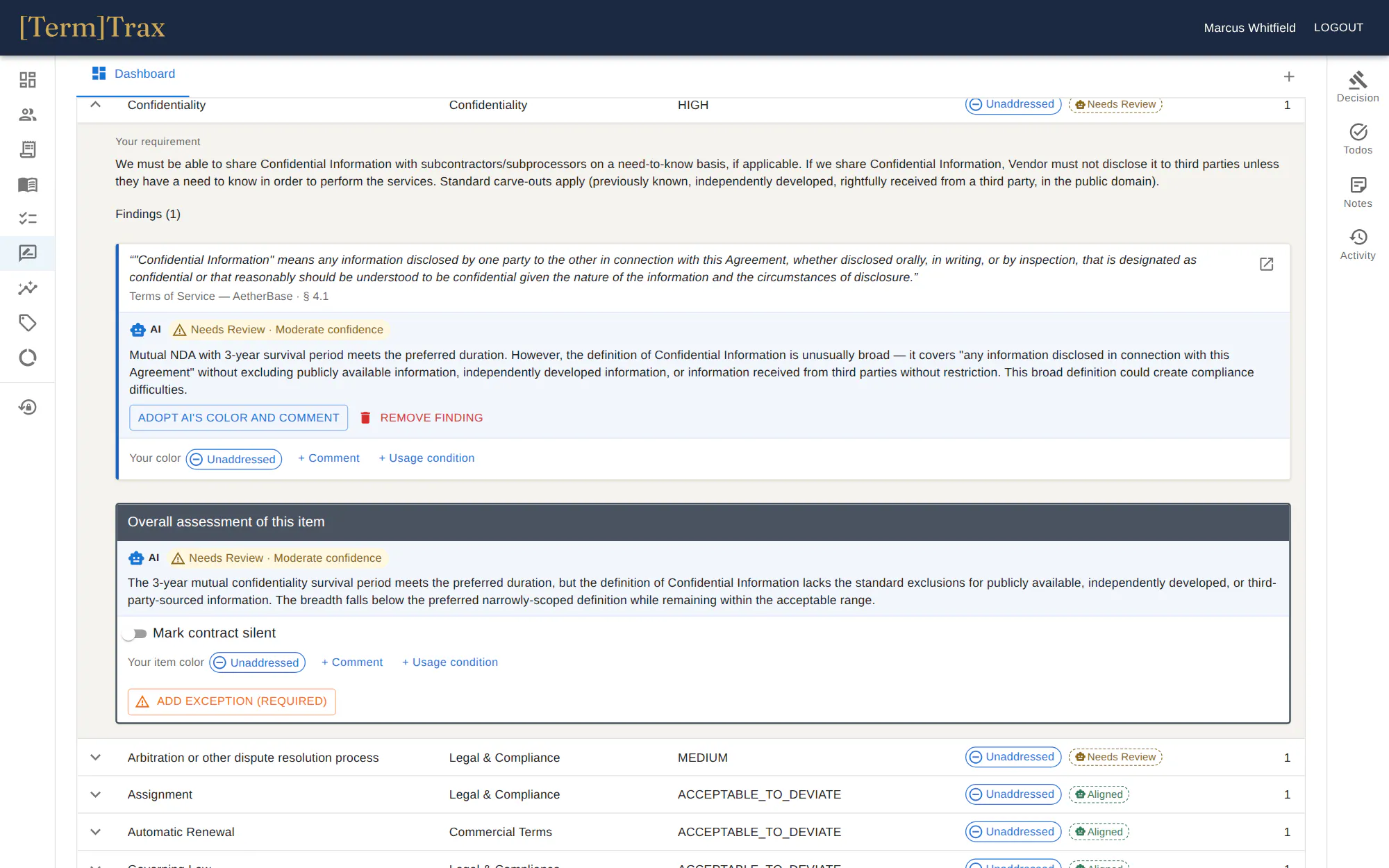Open the circular progress icon in sidebar
Viewport: 1389px width, 868px height.
click(28, 358)
